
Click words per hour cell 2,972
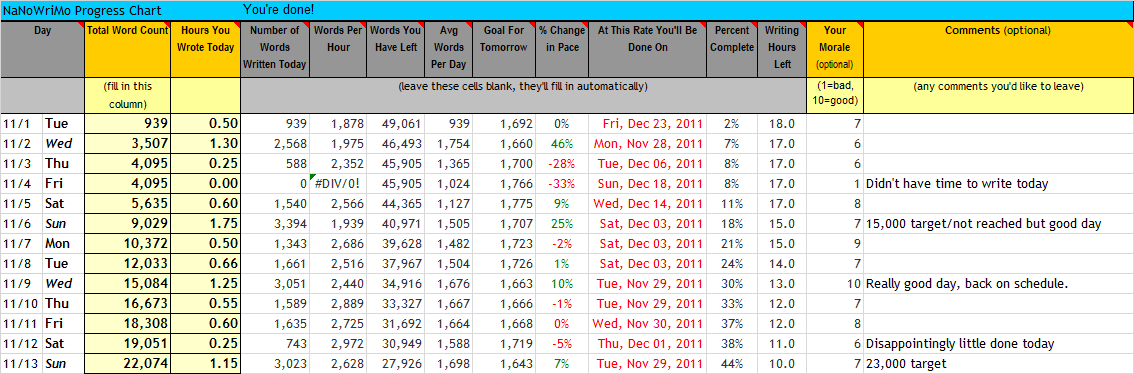point(338,344)
